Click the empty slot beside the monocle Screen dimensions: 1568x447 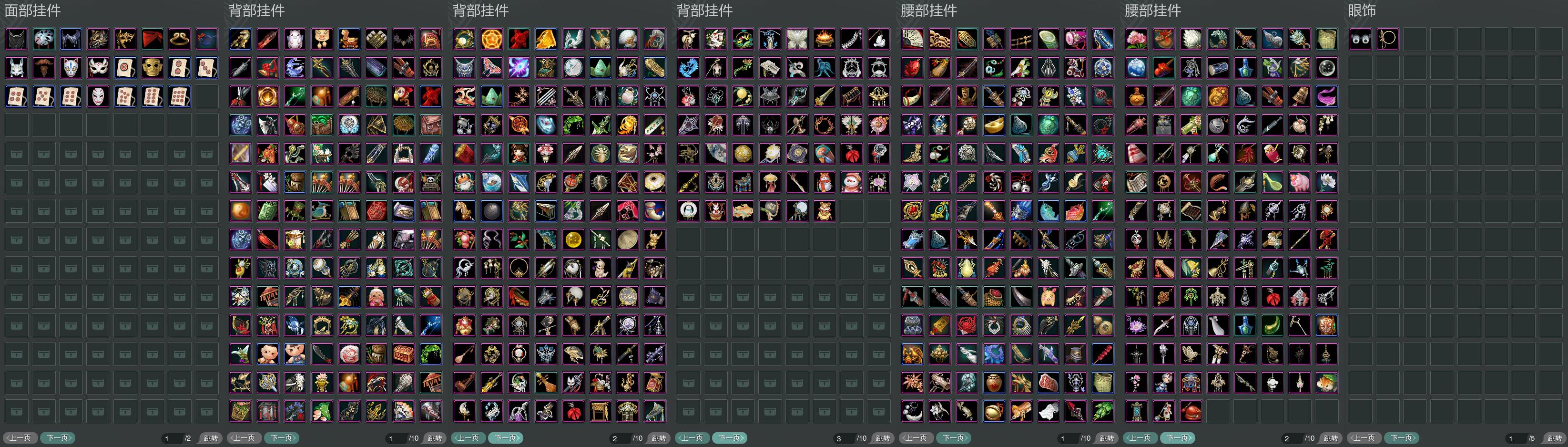click(1415, 39)
